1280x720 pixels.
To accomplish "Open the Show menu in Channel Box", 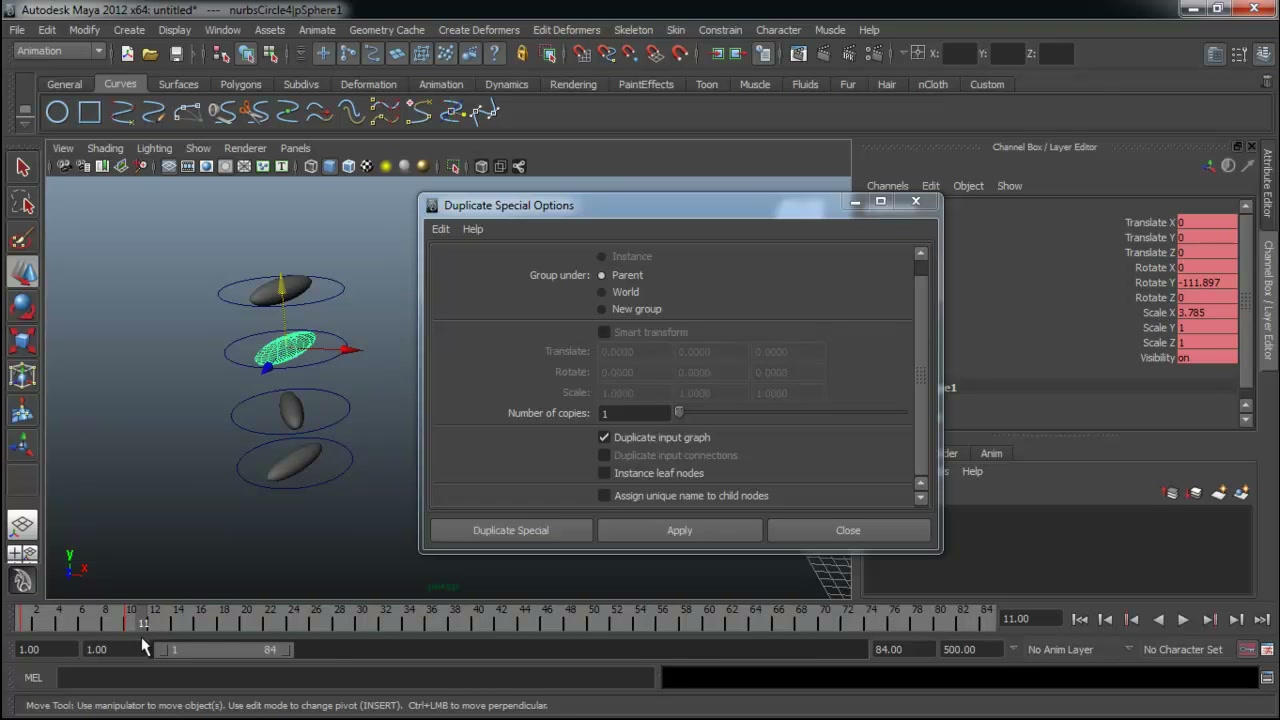I will tap(1009, 186).
